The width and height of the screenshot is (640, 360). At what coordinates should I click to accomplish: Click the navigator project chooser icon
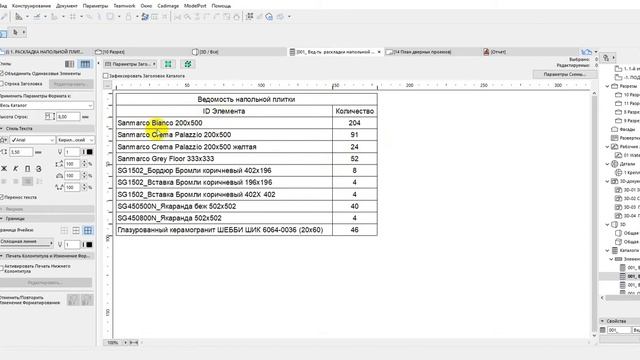tap(606, 58)
